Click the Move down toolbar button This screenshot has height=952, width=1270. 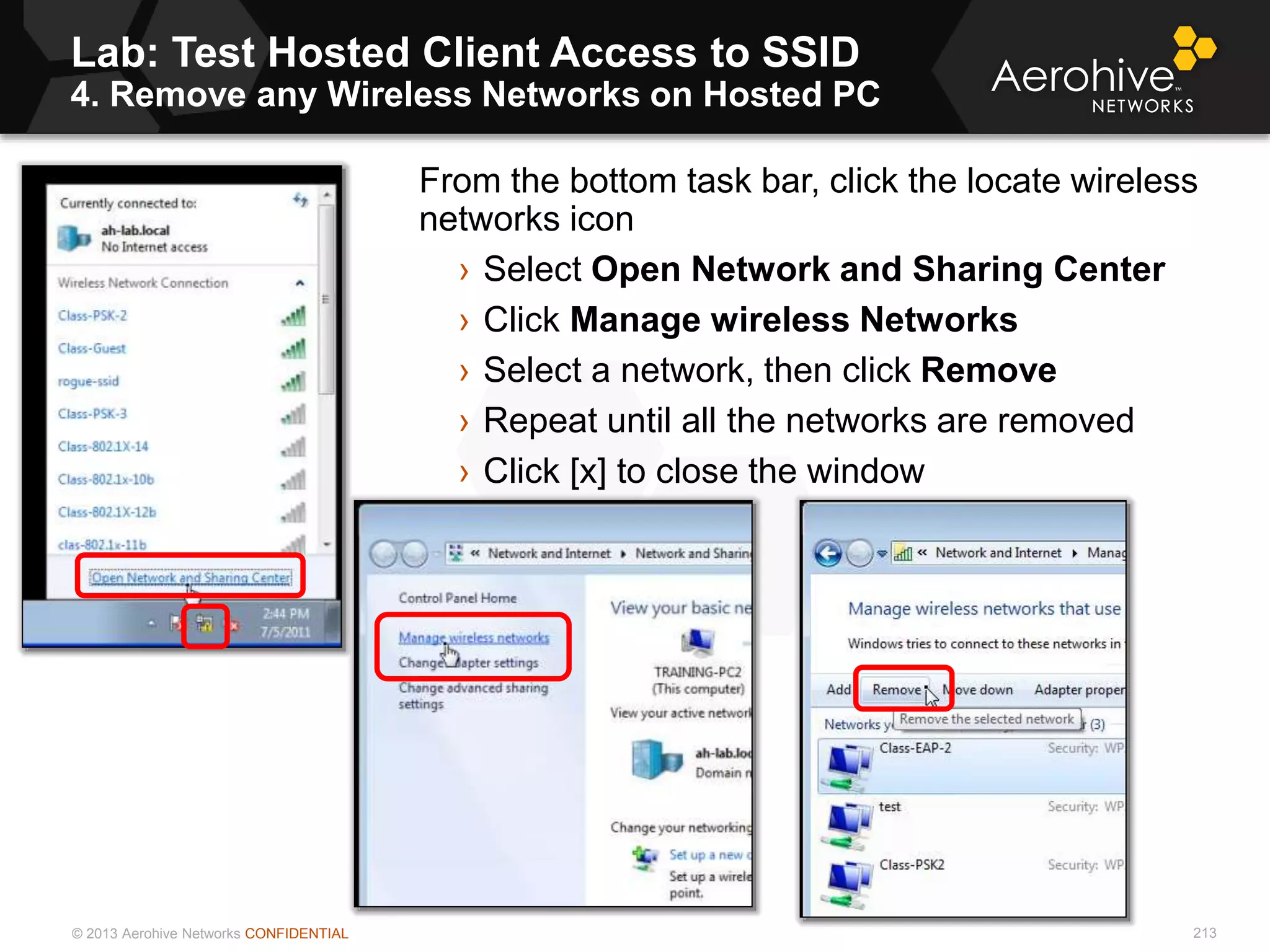[977, 690]
